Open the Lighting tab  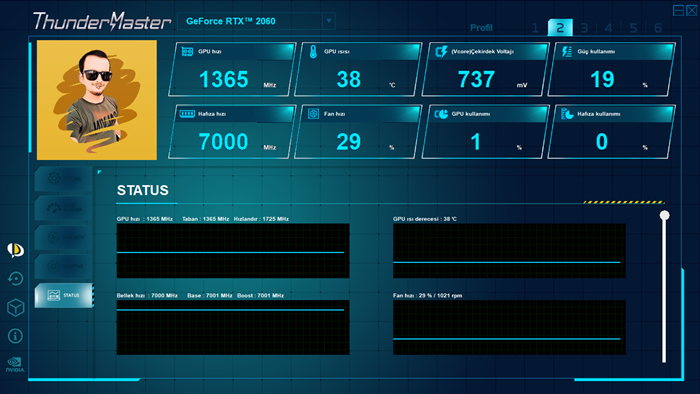click(64, 266)
